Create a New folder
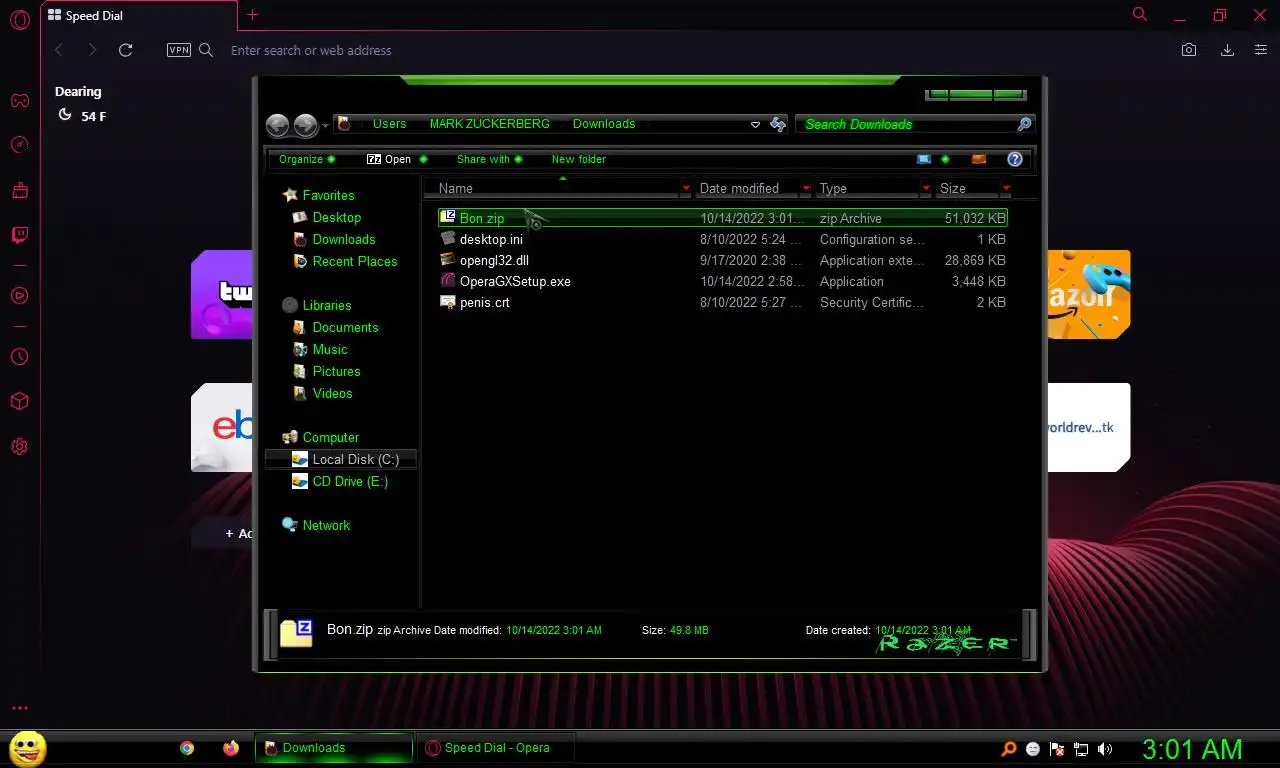The width and height of the screenshot is (1280, 768). click(x=578, y=159)
